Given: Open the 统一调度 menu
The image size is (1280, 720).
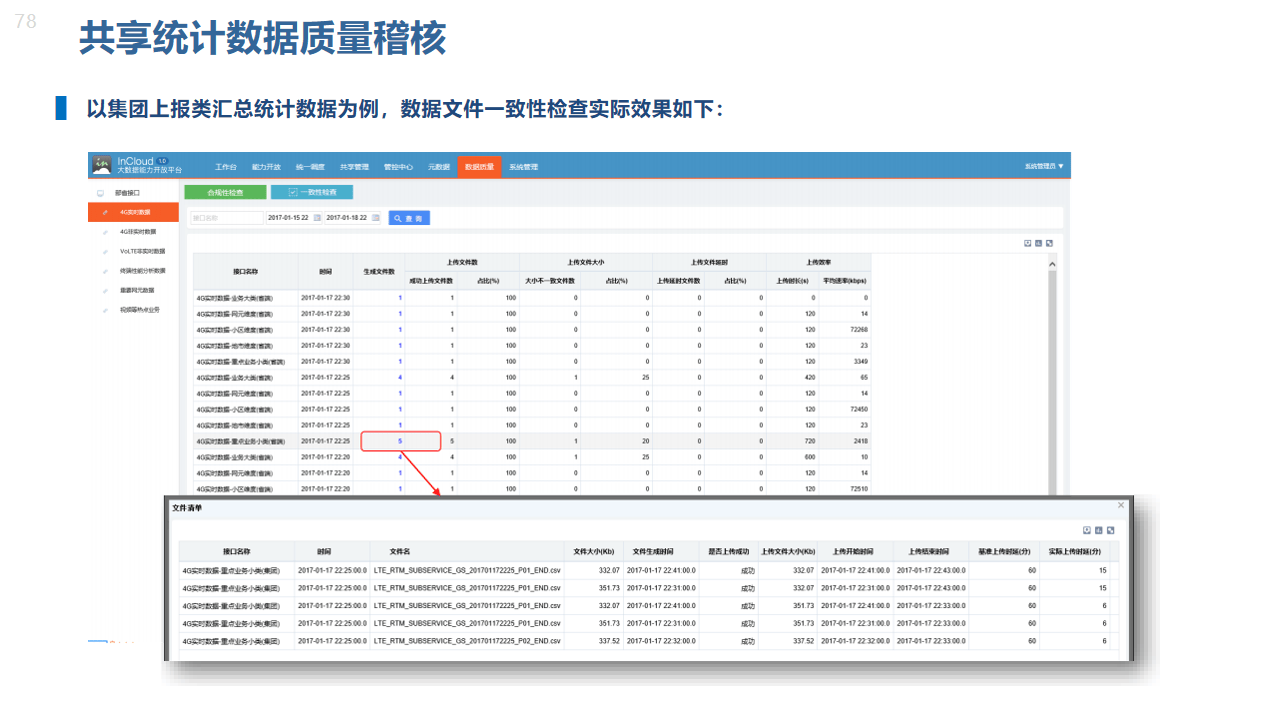Looking at the screenshot, I should pos(310,166).
